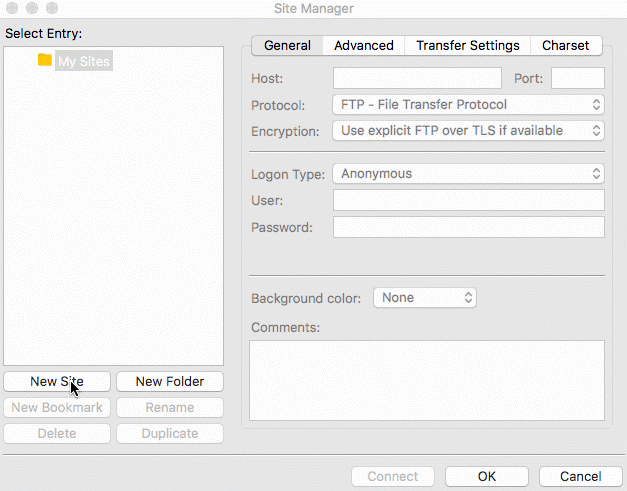This screenshot has width=627, height=491.
Task: Focus the User text field
Action: (x=469, y=200)
